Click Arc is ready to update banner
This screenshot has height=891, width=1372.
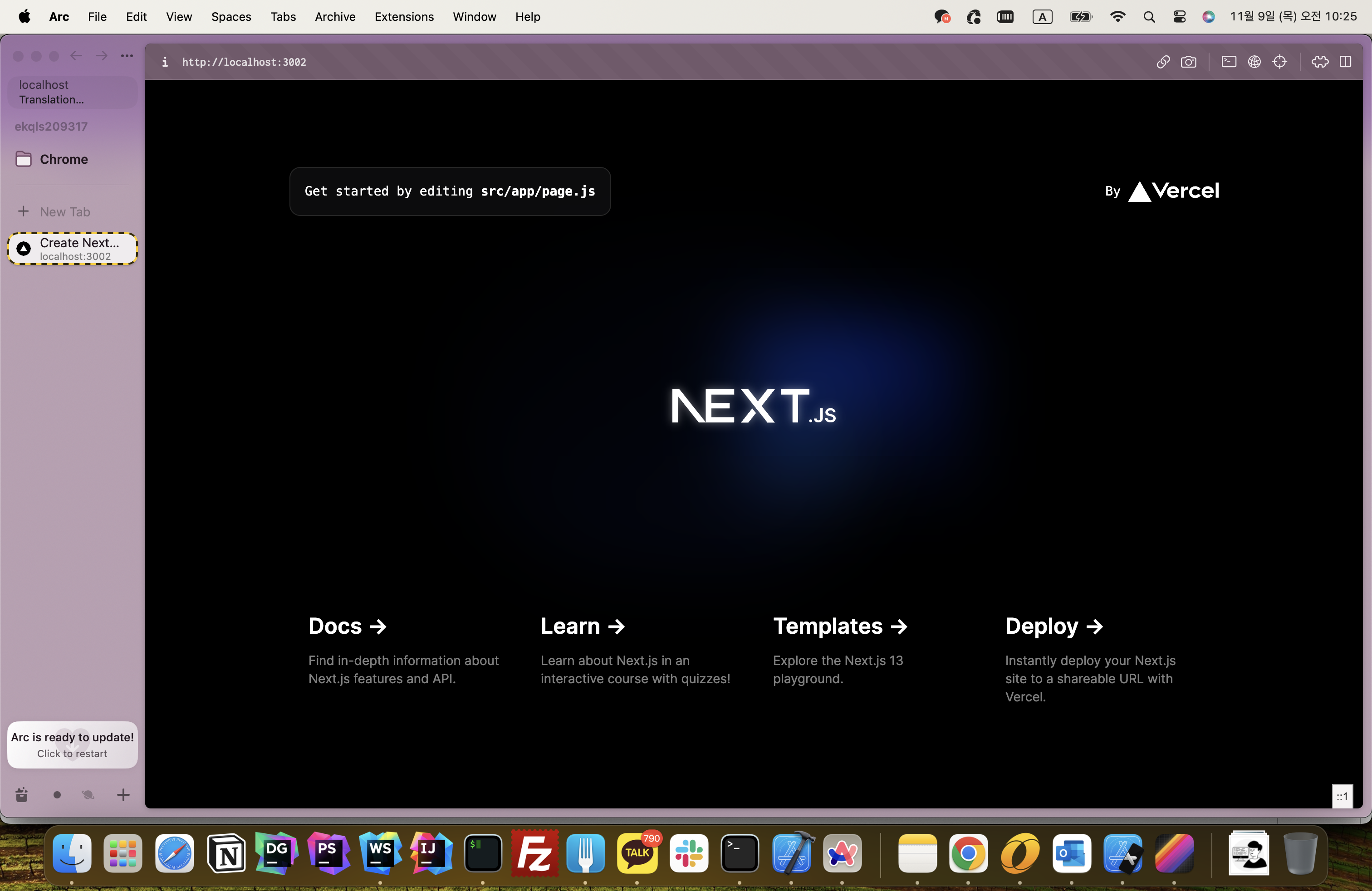[73, 744]
